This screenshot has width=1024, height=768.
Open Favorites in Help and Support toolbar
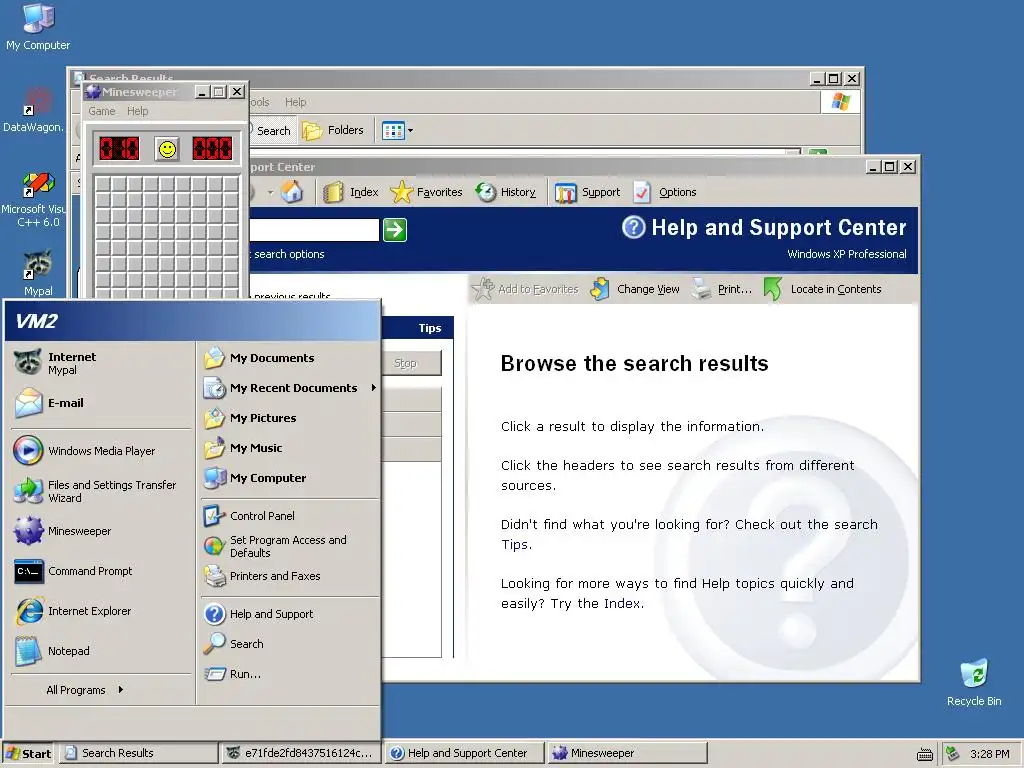click(x=426, y=192)
